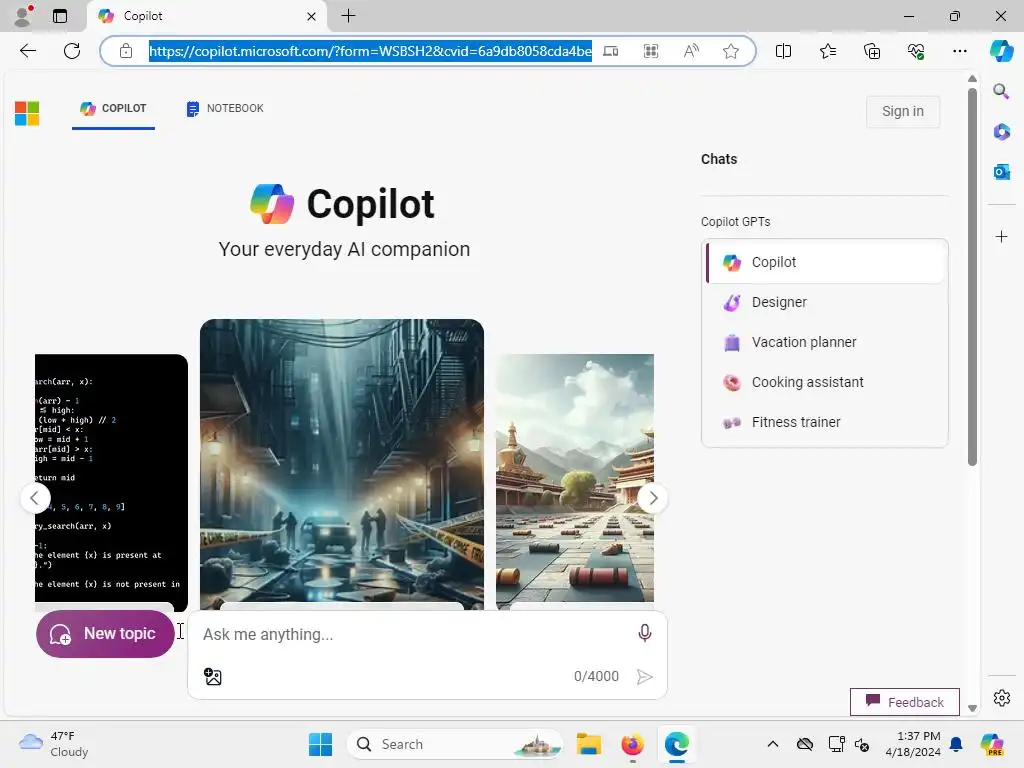Open the Feedback button
Viewport: 1024px width, 768px height.
click(x=904, y=702)
